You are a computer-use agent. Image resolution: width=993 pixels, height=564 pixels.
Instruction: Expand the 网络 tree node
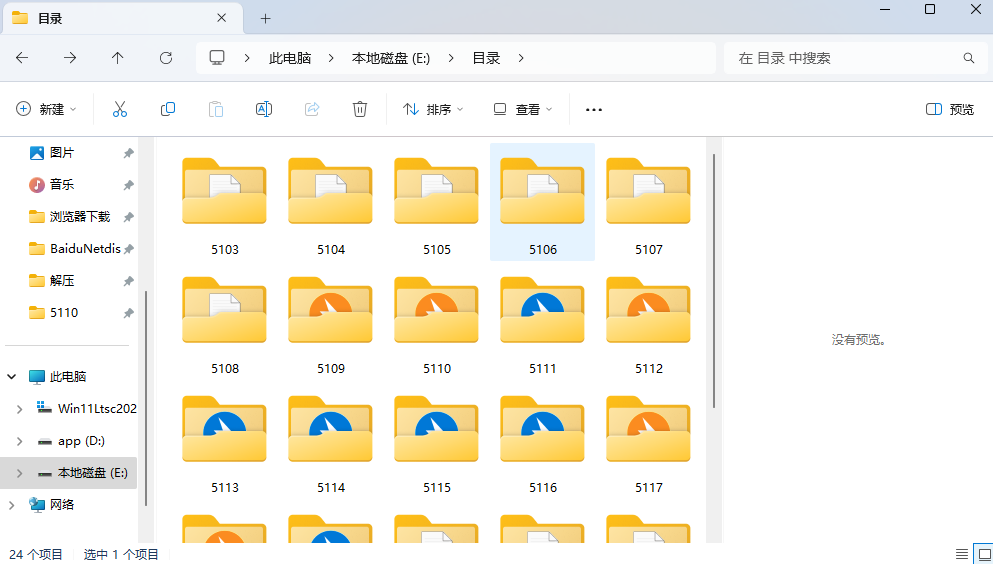click(11, 504)
